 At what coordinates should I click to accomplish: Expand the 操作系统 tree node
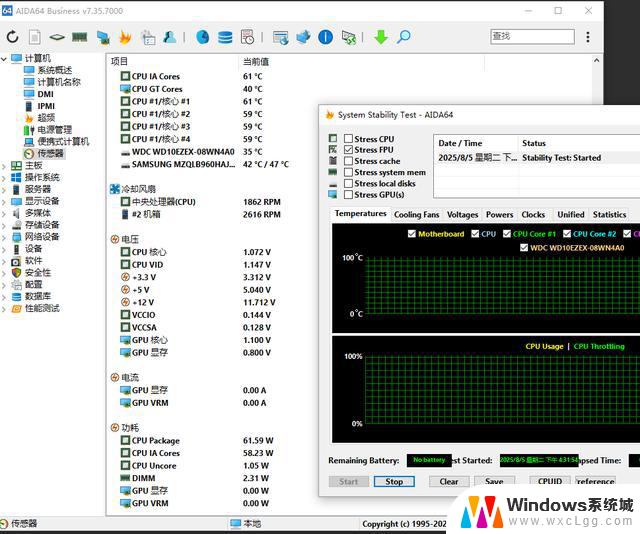tap(4, 178)
